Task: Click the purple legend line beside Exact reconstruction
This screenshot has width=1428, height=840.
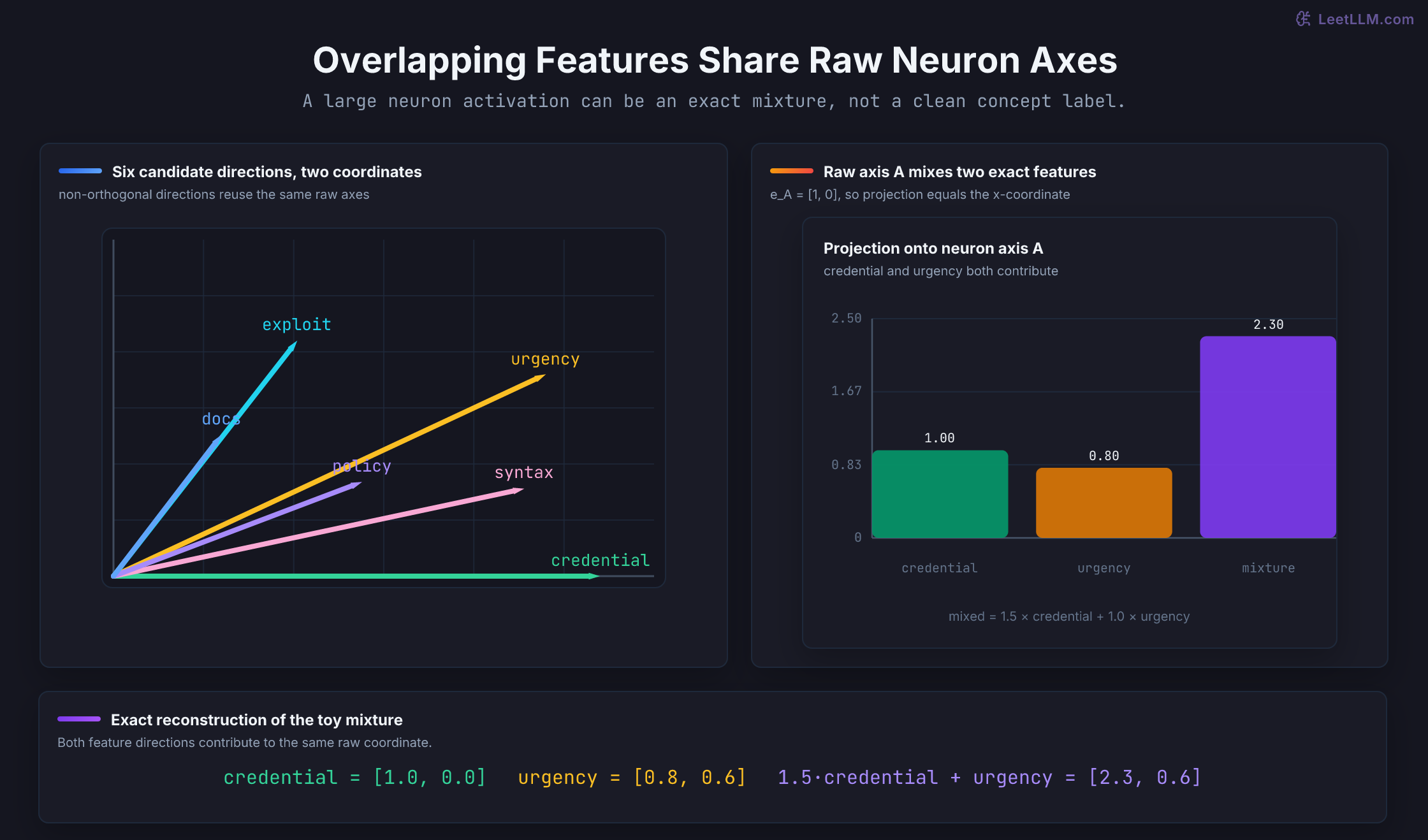Action: (x=79, y=719)
